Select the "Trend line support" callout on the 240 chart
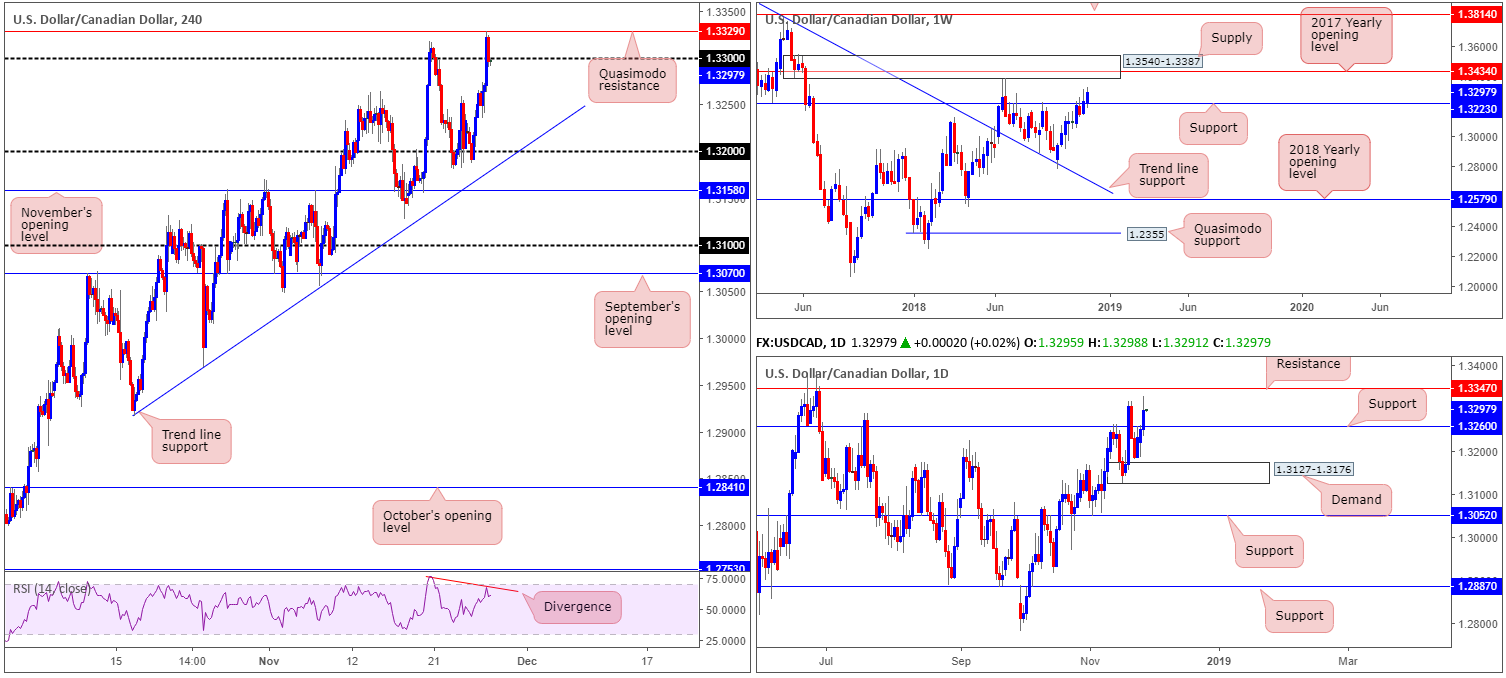1506x678 pixels. pos(190,441)
